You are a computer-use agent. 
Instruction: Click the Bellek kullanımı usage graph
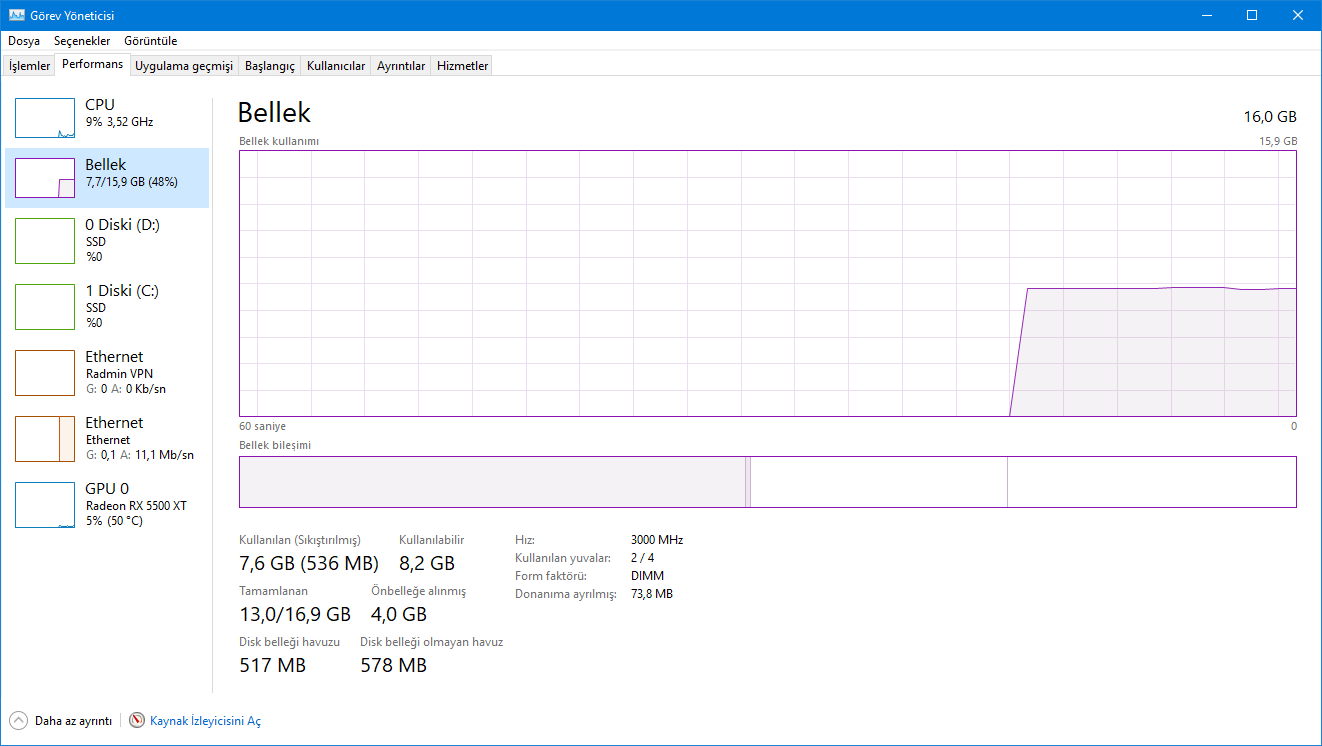[x=768, y=283]
